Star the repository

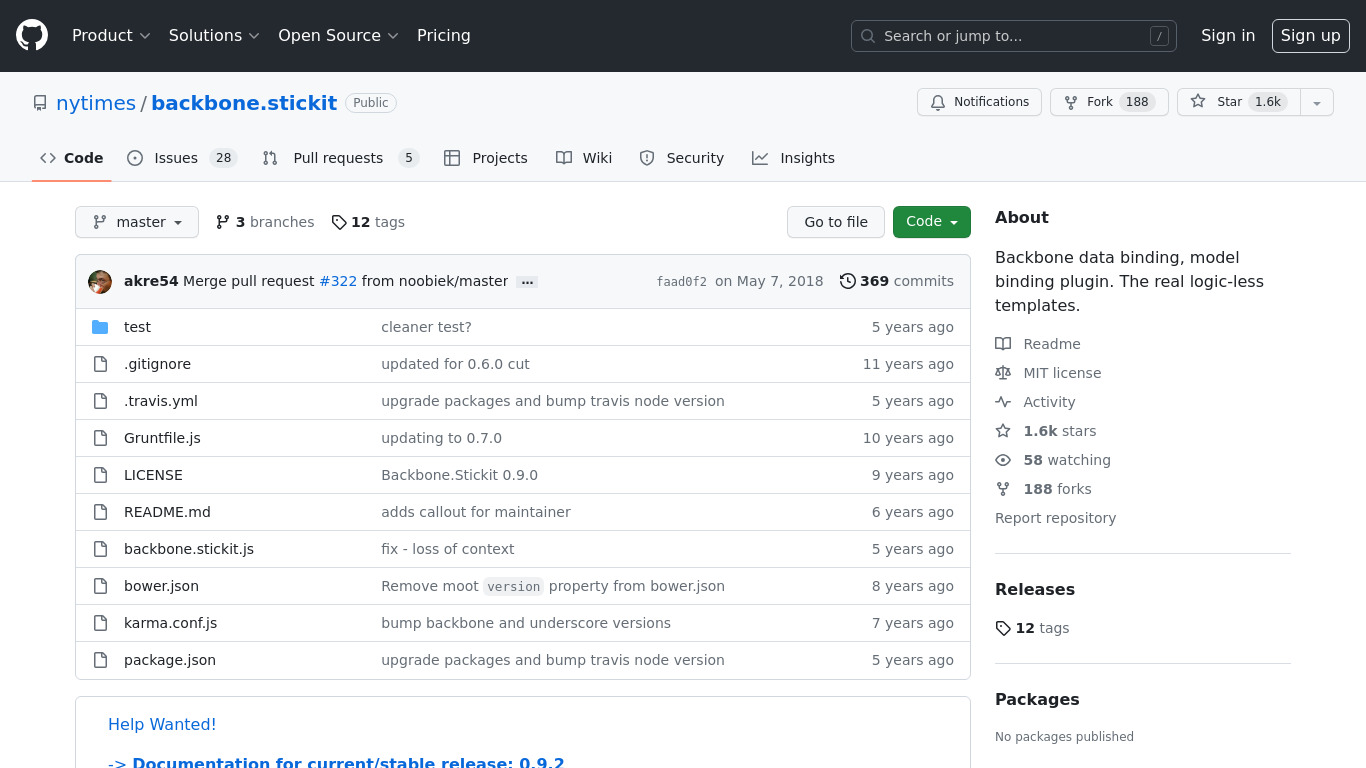[x=1238, y=102]
